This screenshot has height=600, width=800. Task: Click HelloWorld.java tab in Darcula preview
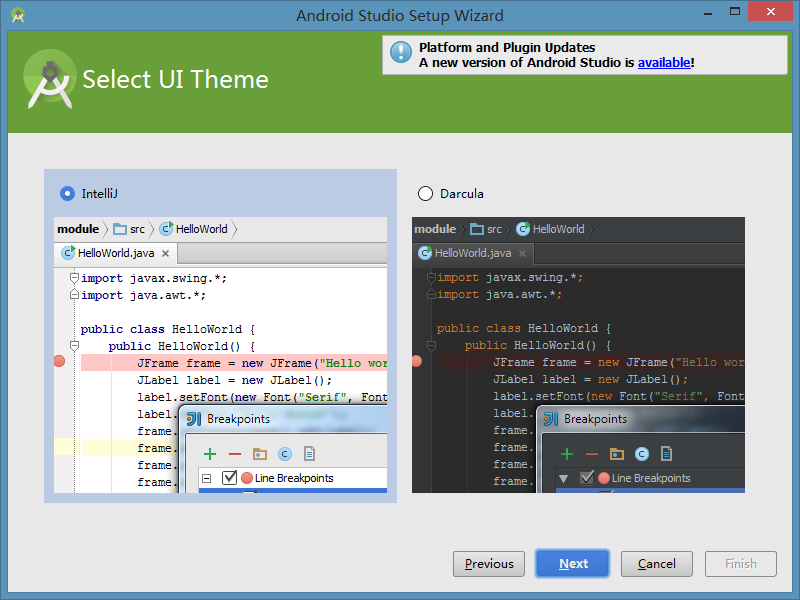click(472, 253)
